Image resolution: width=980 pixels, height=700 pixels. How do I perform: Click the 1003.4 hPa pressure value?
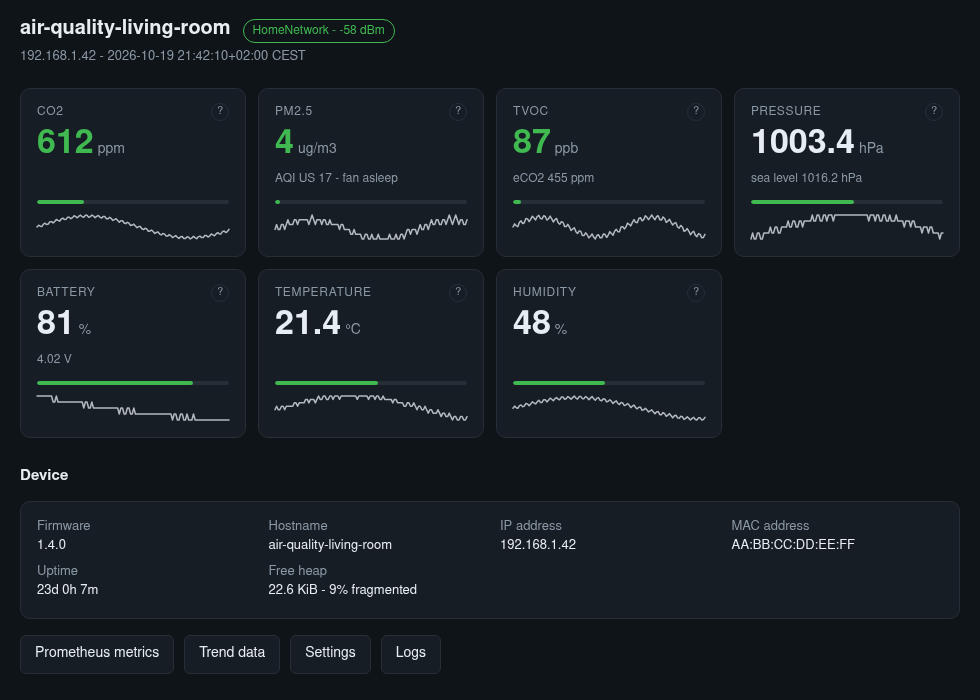pyautogui.click(x=817, y=142)
